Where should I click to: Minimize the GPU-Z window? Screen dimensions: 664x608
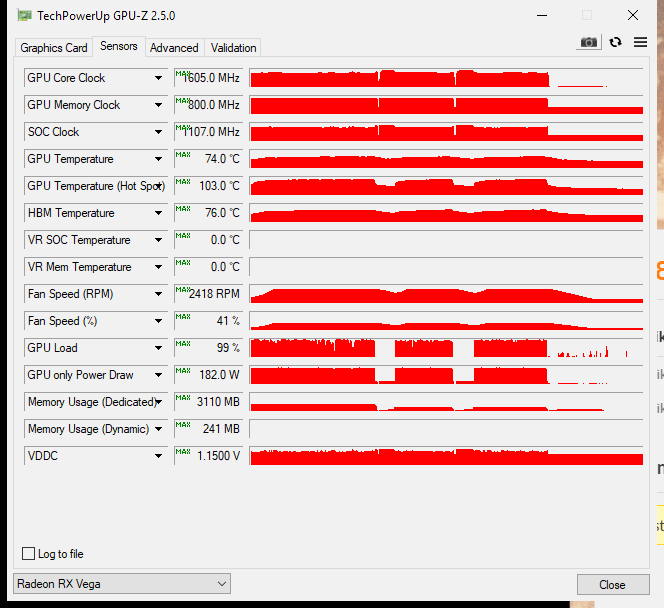click(x=542, y=16)
